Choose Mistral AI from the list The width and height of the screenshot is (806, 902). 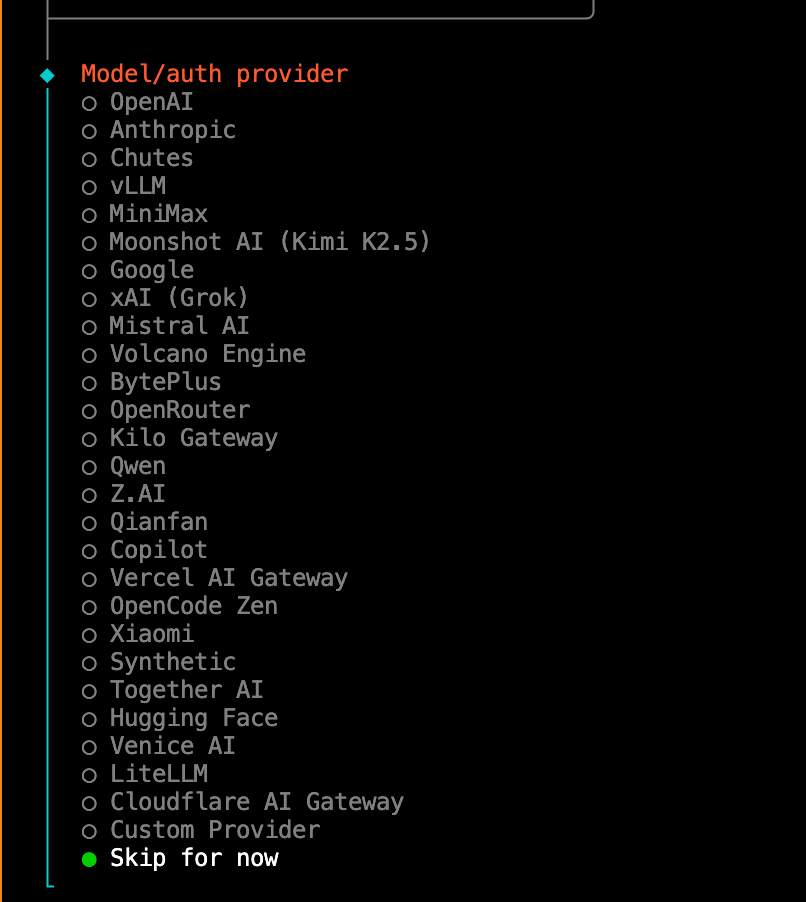179,326
